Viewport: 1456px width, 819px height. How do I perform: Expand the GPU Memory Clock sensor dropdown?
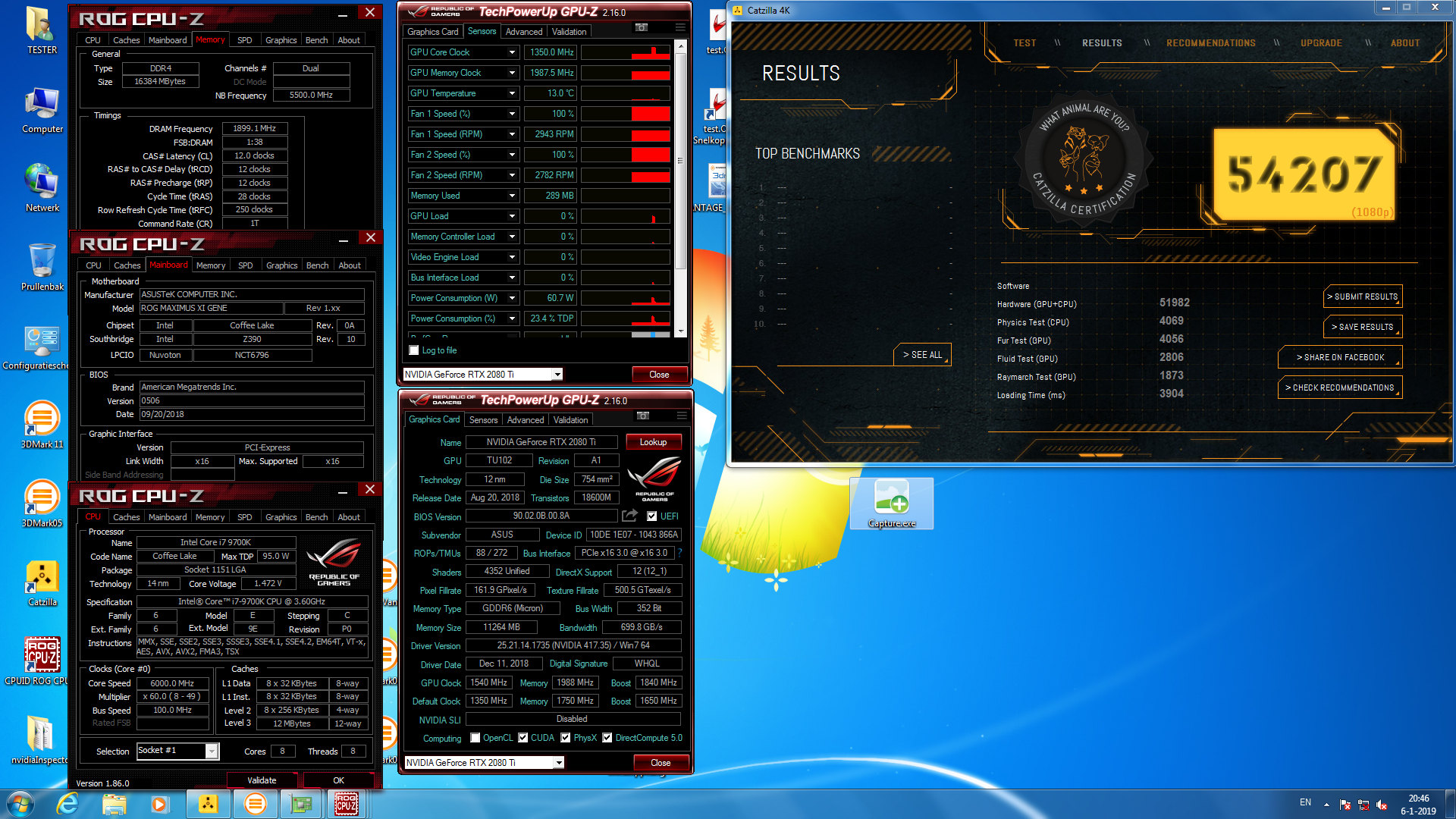click(512, 73)
